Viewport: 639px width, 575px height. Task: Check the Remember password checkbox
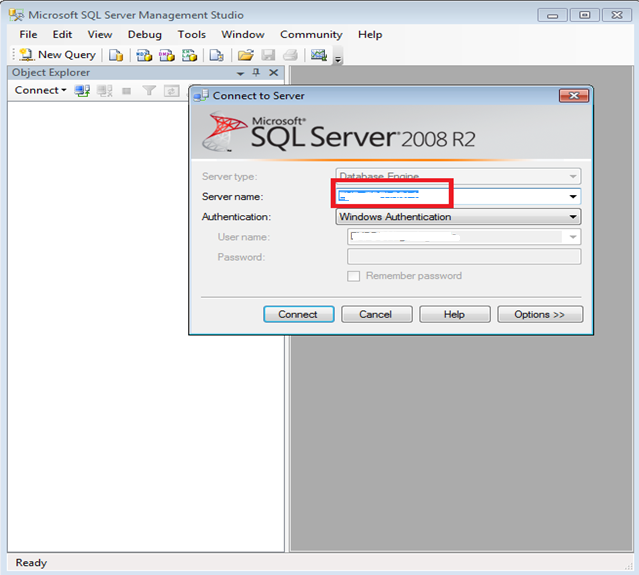pyautogui.click(x=353, y=276)
